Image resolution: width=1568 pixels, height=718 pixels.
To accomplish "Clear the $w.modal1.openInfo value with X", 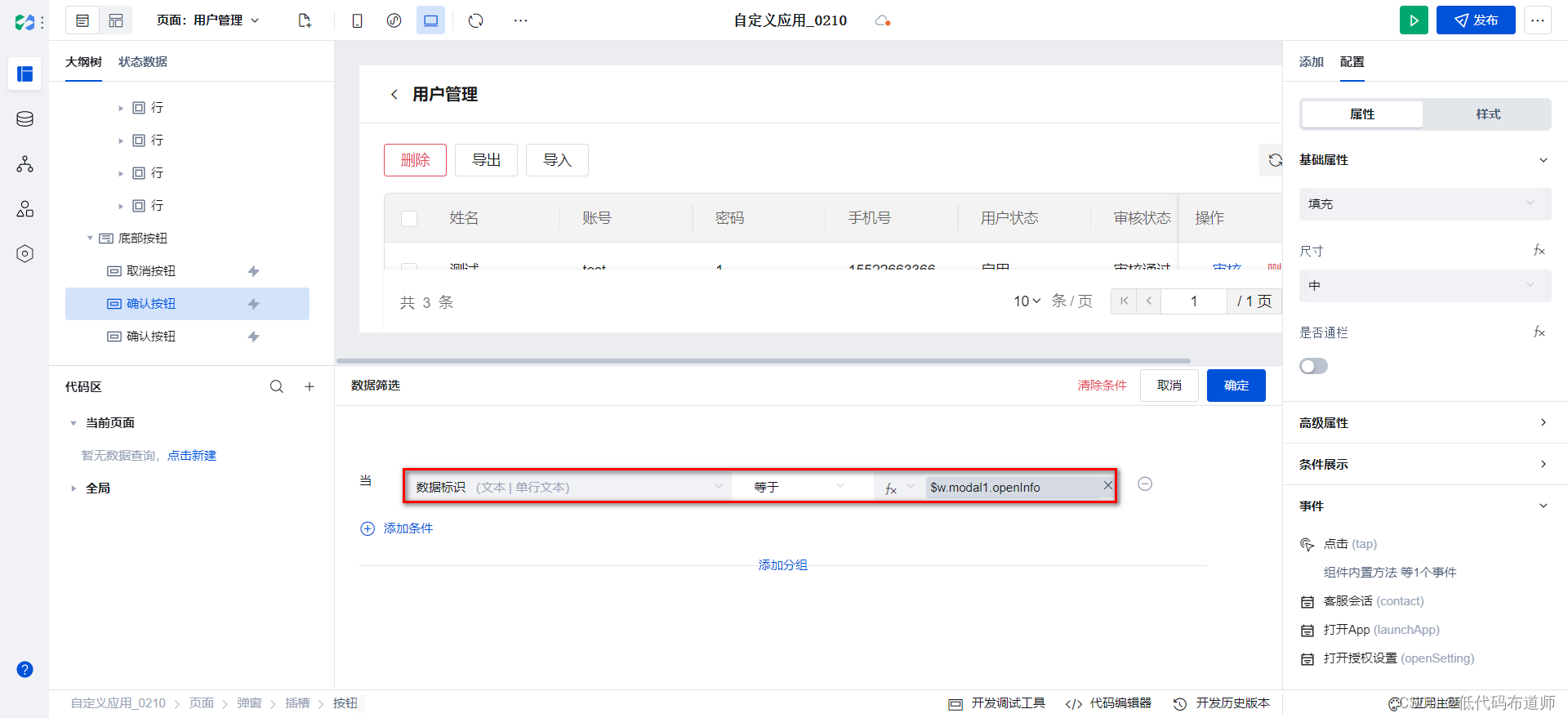I will click(x=1107, y=485).
